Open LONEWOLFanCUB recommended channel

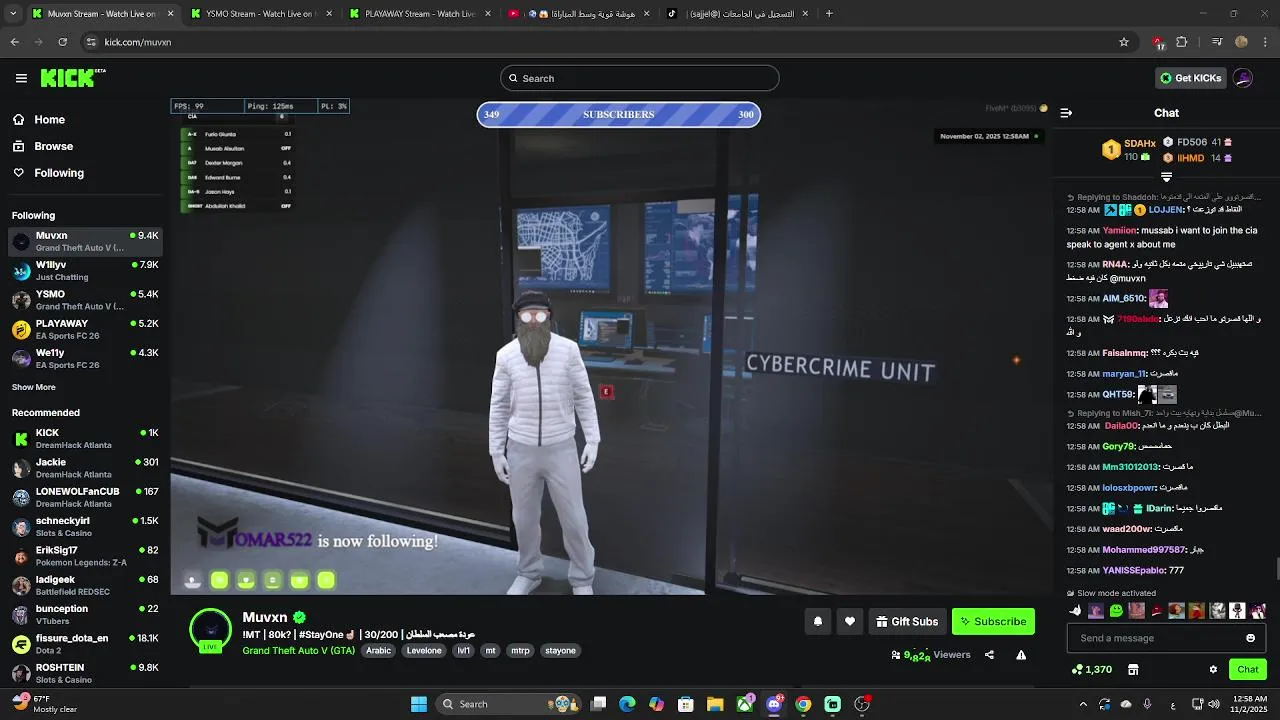coord(85,497)
